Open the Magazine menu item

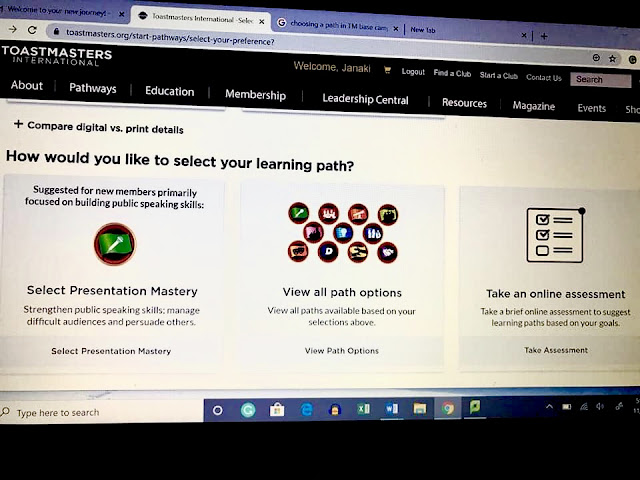pos(533,106)
